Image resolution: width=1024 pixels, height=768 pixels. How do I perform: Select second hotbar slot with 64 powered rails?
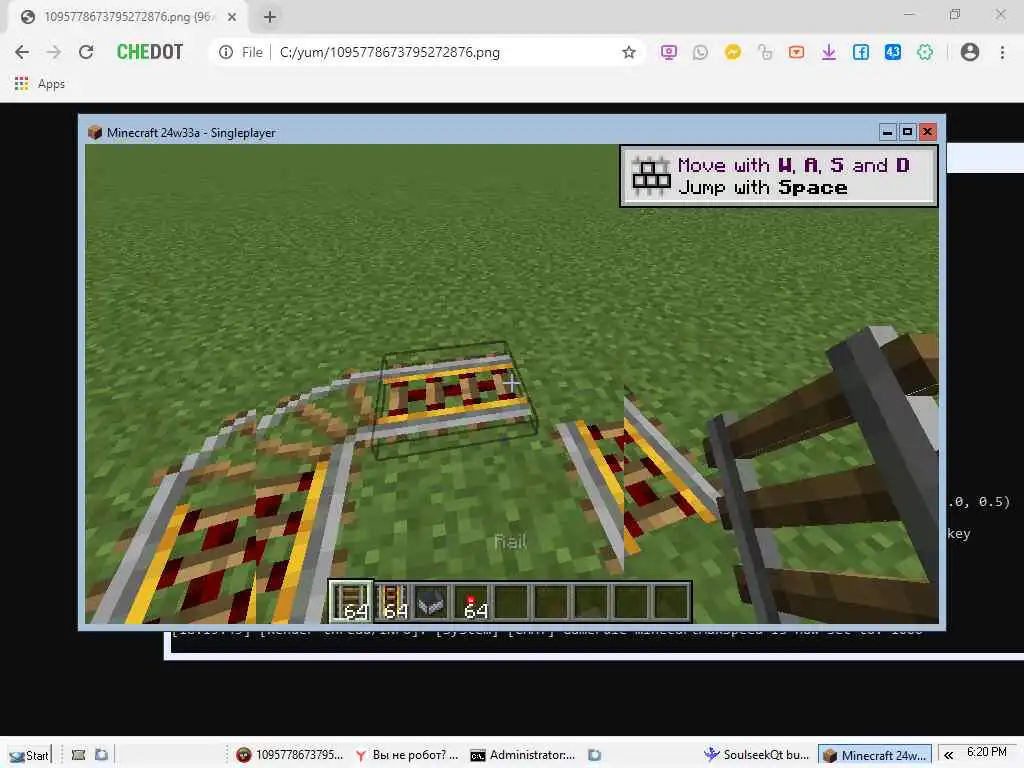pos(394,601)
